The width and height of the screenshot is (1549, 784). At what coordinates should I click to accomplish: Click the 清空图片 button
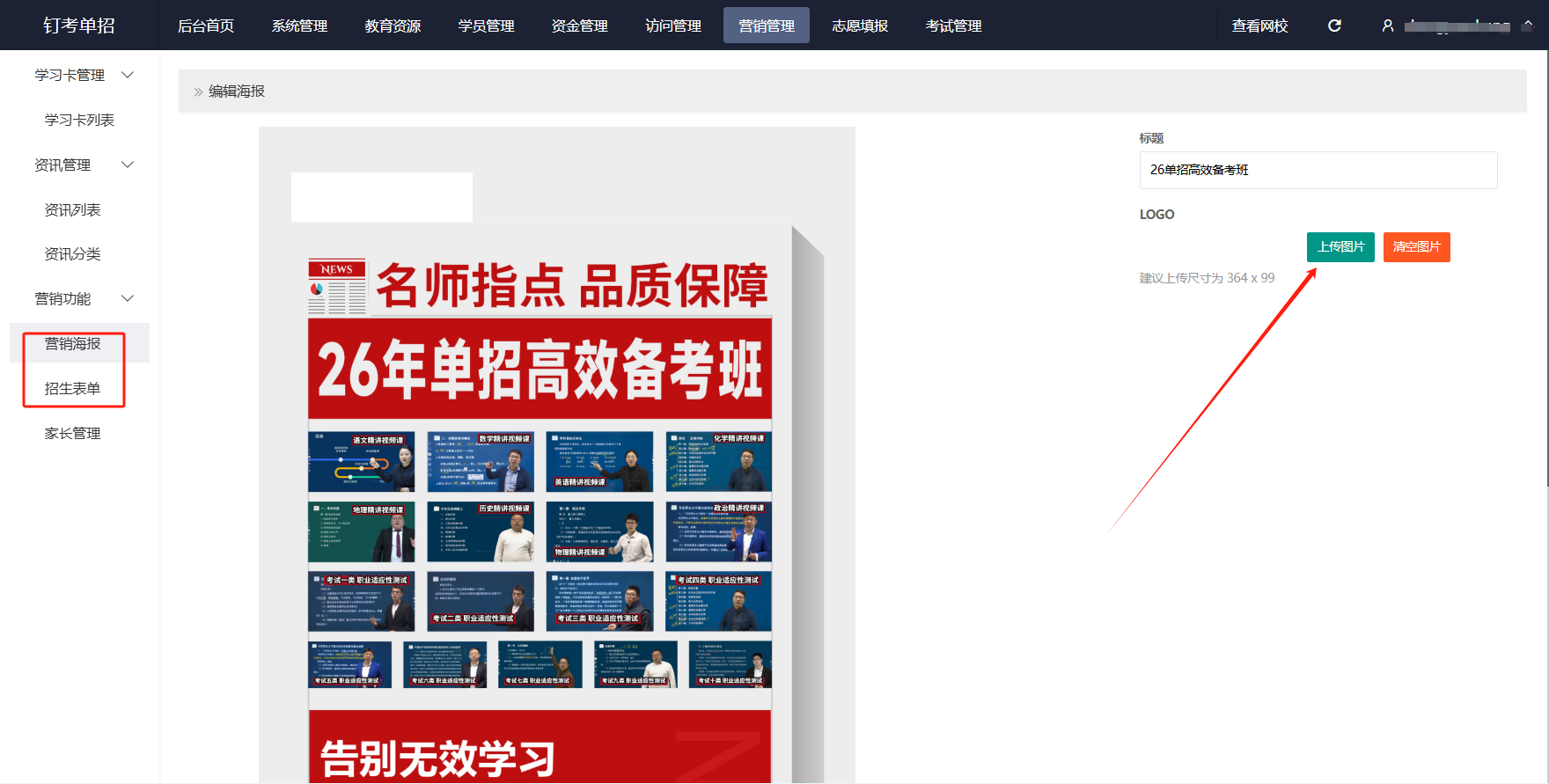[x=1416, y=247]
